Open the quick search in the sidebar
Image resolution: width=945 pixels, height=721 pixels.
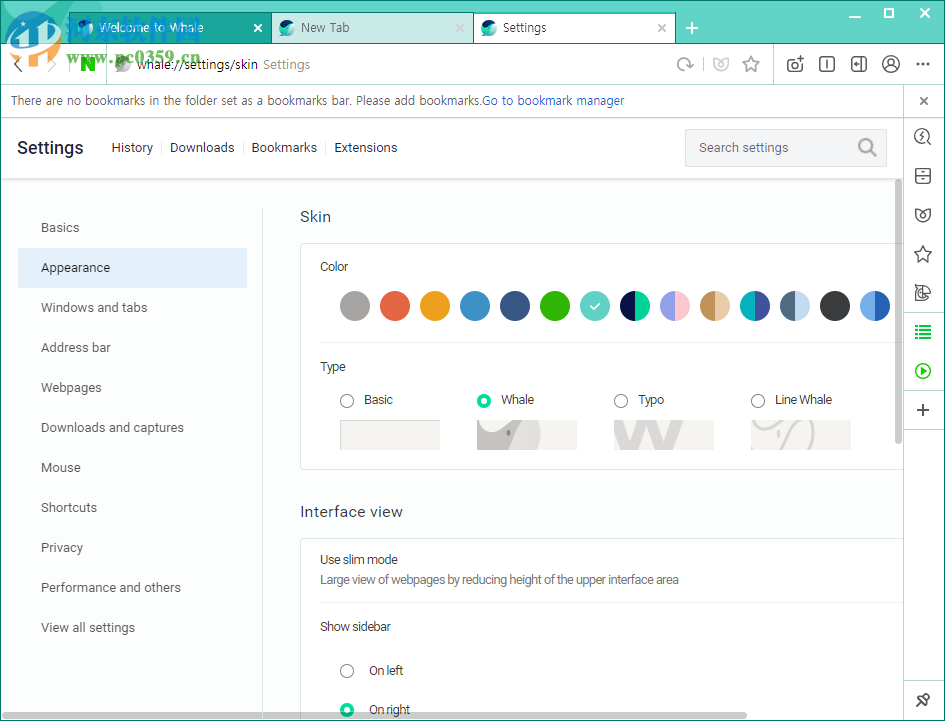pos(922,136)
